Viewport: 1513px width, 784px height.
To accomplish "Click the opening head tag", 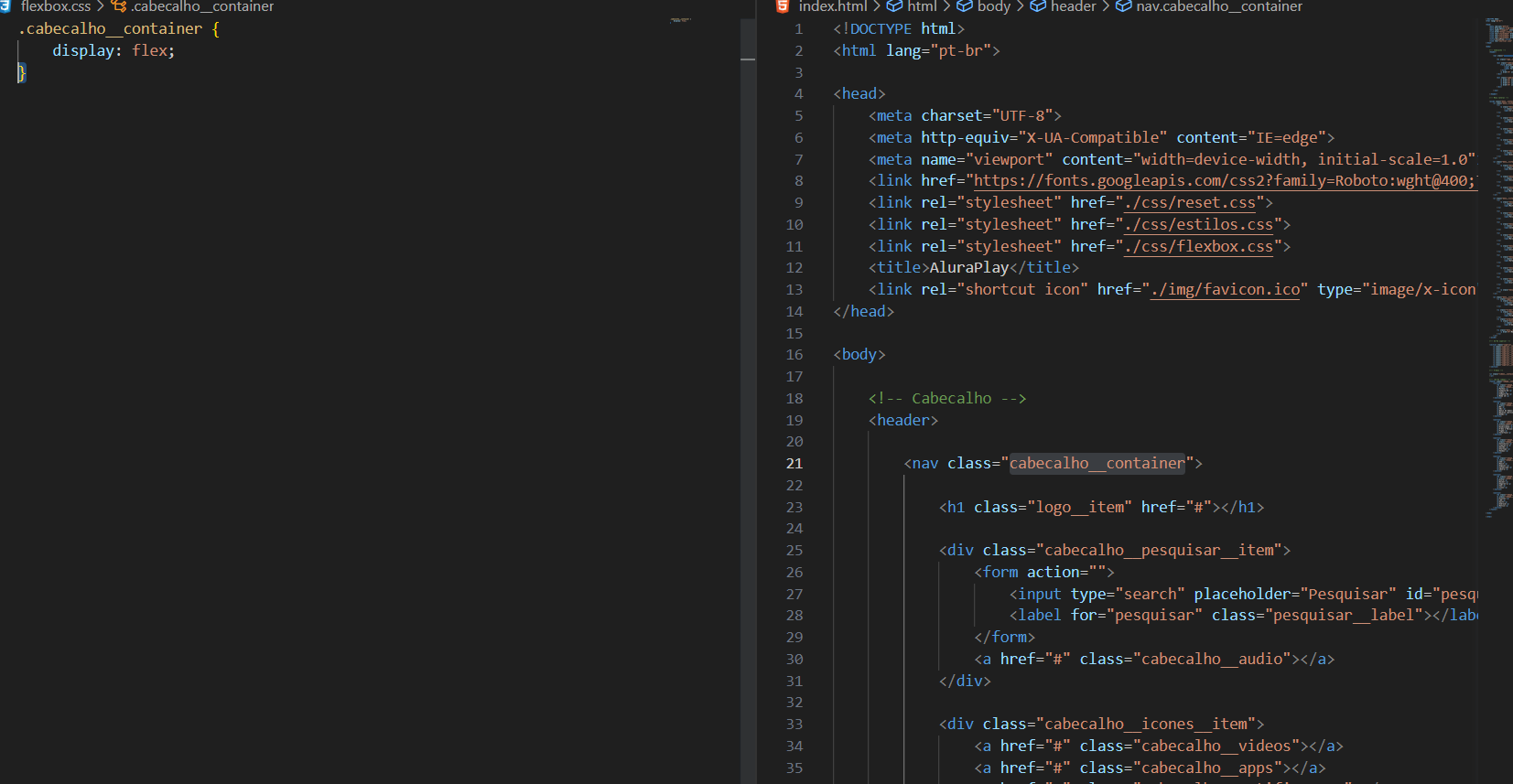I will point(859,94).
